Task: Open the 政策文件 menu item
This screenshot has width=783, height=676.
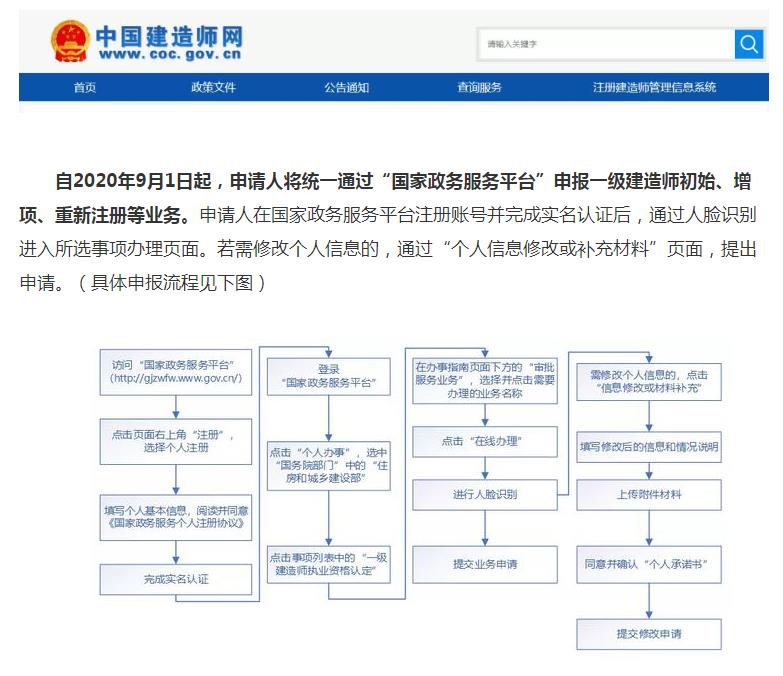Action: tap(213, 87)
